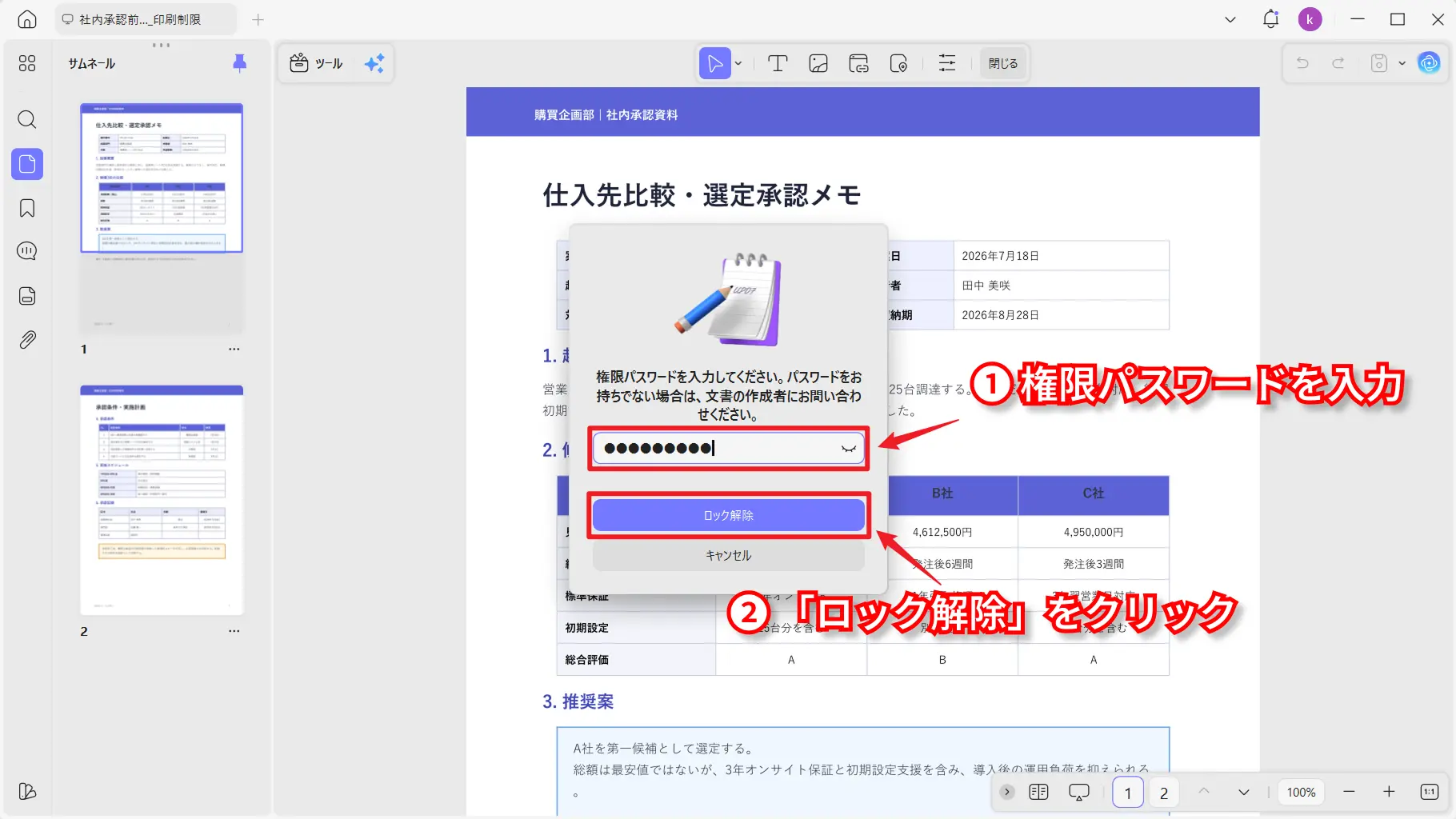The width and height of the screenshot is (1456, 819).
Task: Zoom out with minus button
Action: click(1349, 792)
